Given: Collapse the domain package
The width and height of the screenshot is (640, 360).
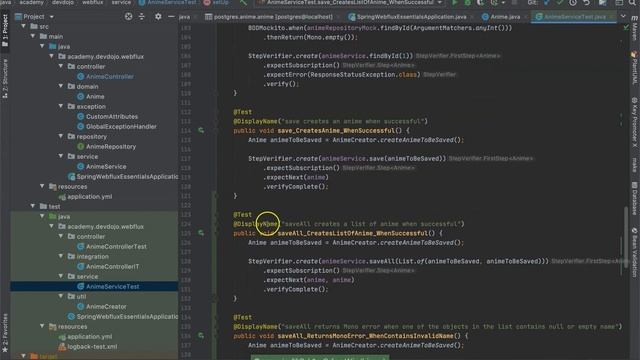Looking at the screenshot, I should coord(61,86).
